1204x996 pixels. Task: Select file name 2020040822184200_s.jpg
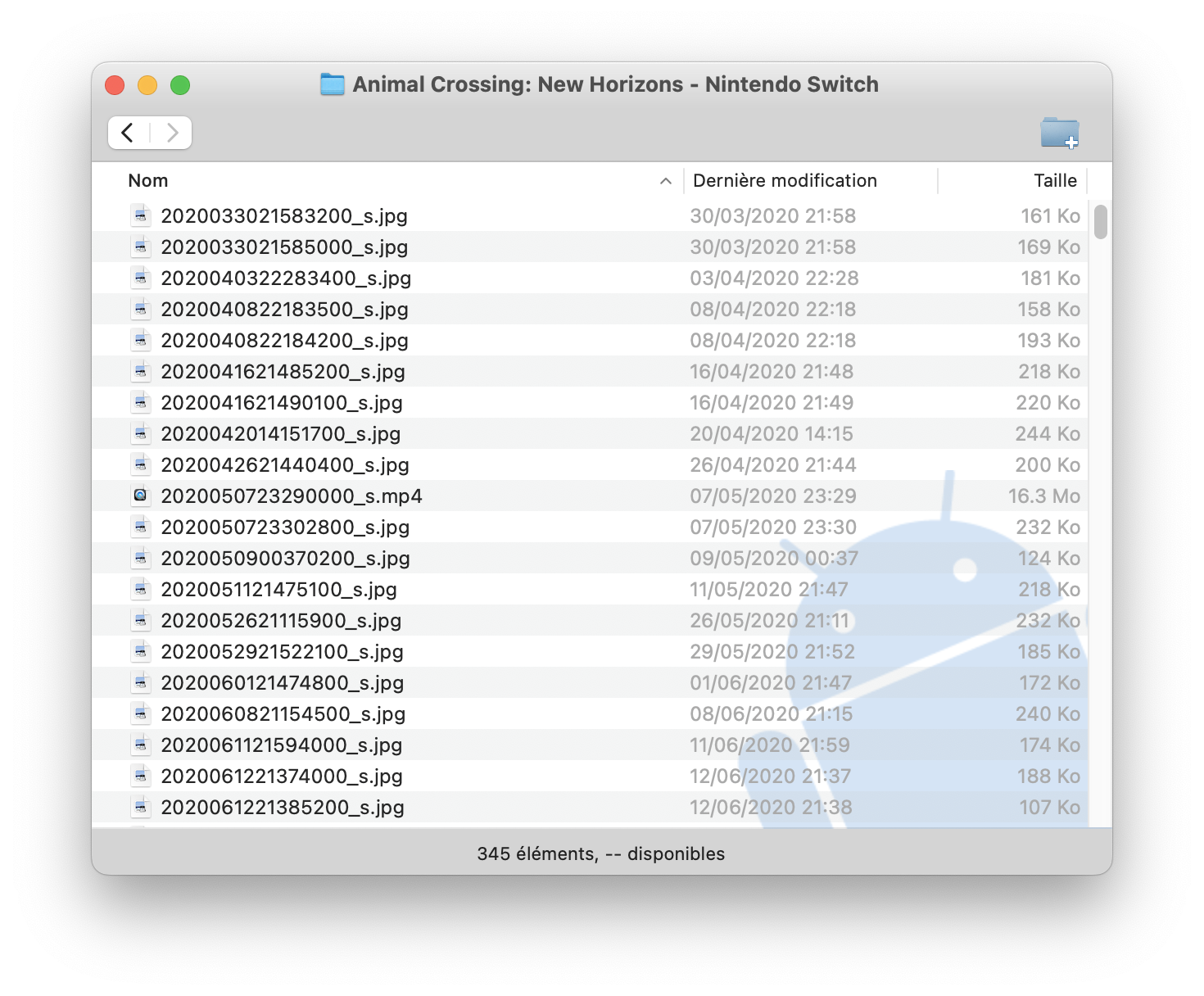[284, 341]
